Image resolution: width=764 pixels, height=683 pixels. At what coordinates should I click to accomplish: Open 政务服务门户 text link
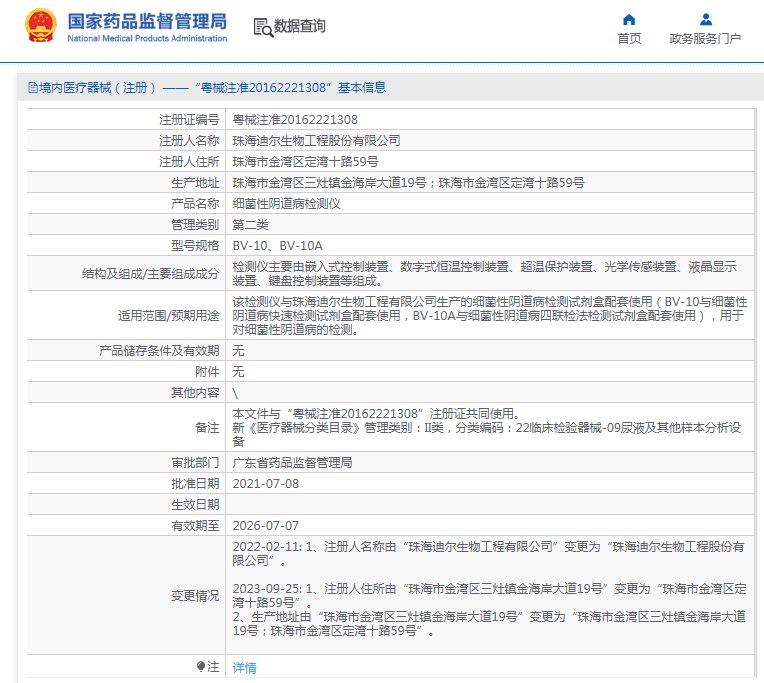click(x=705, y=38)
